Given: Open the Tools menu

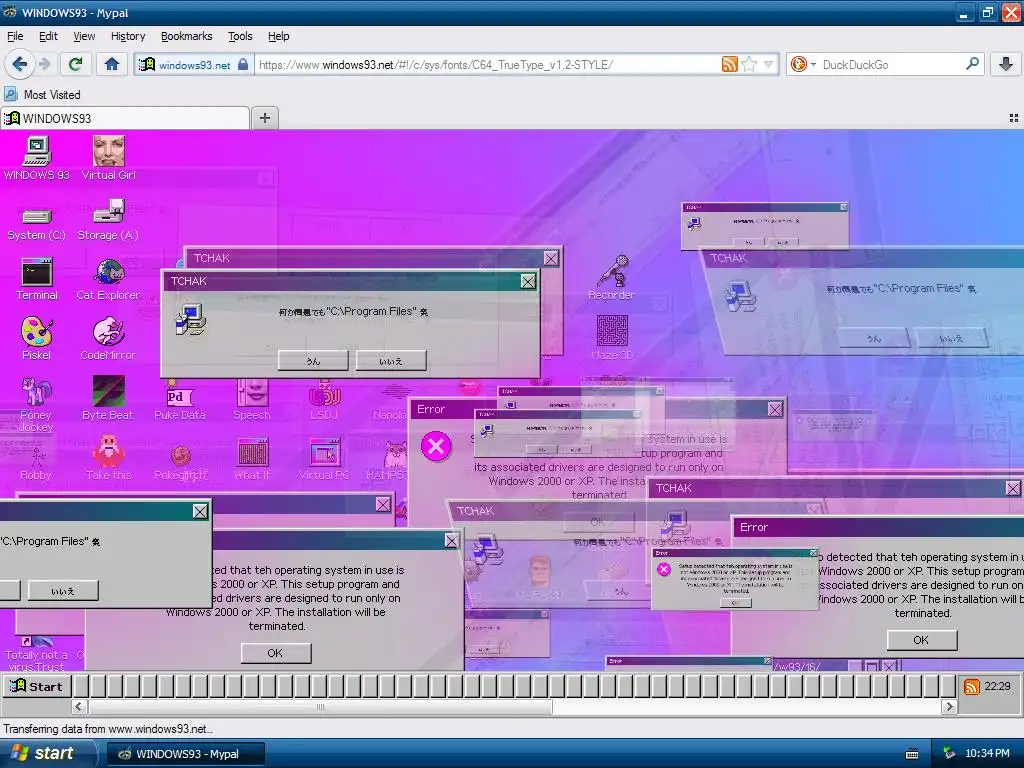Looking at the screenshot, I should coord(240,36).
